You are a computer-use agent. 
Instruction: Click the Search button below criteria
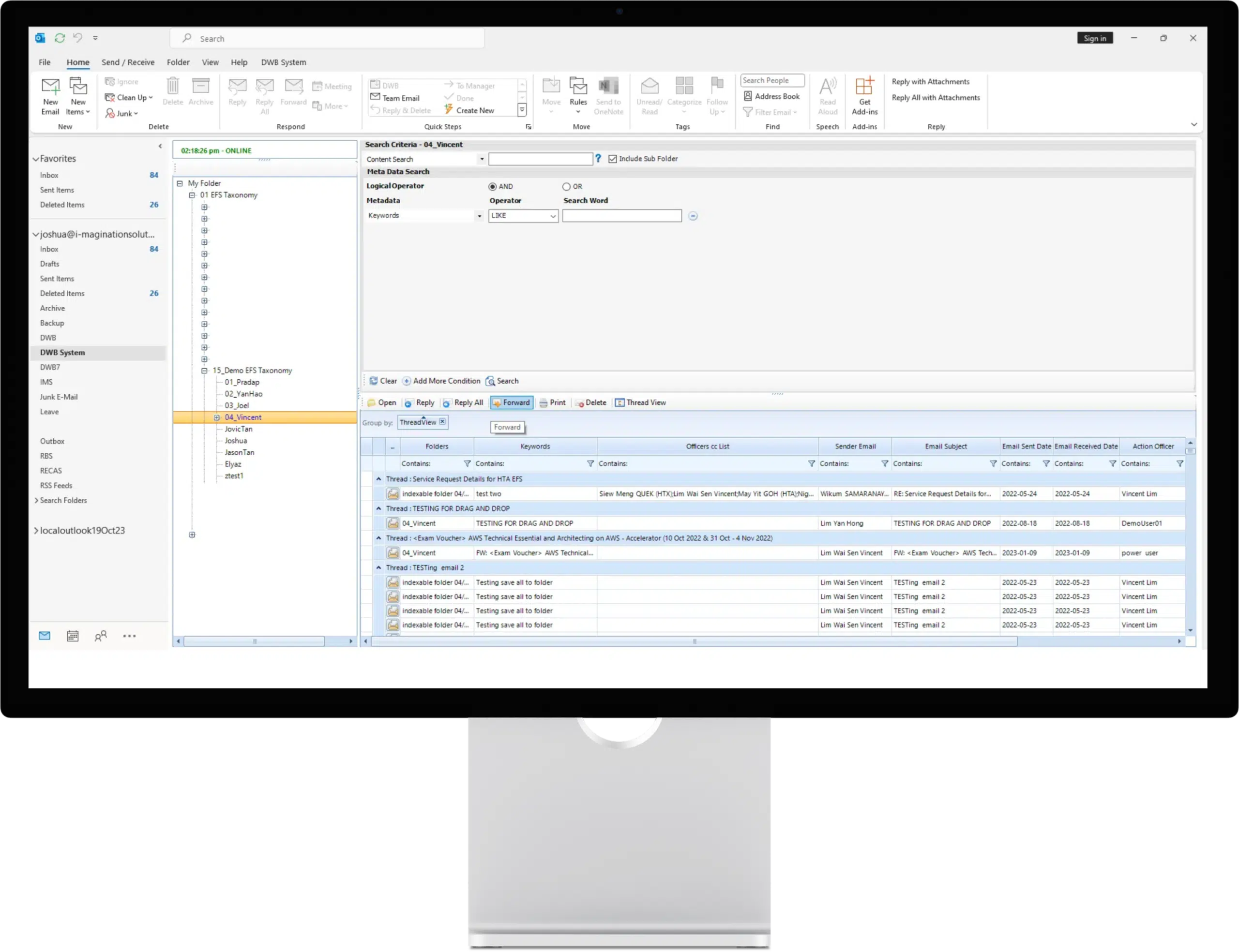[x=502, y=381]
